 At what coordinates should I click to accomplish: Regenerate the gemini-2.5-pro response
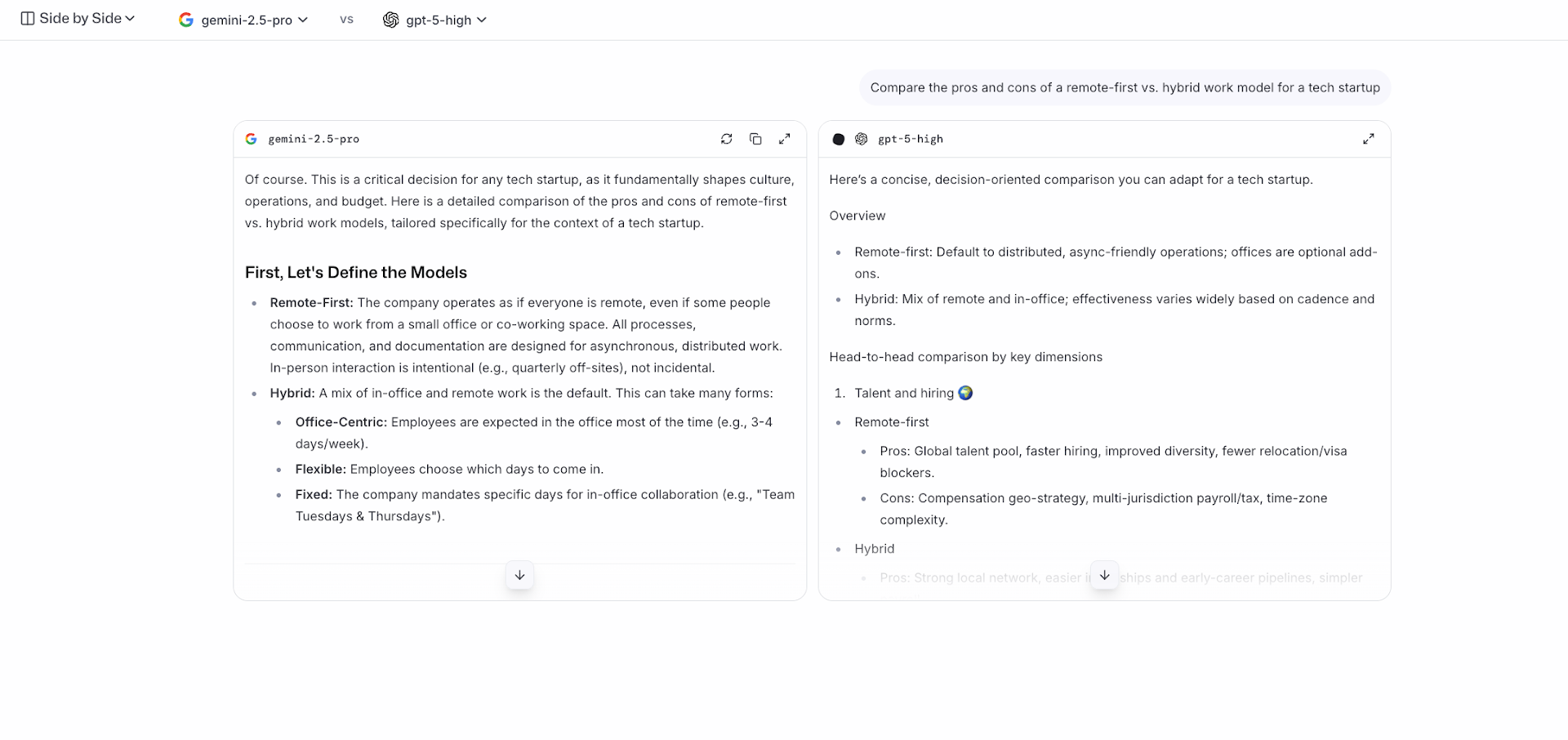point(726,139)
